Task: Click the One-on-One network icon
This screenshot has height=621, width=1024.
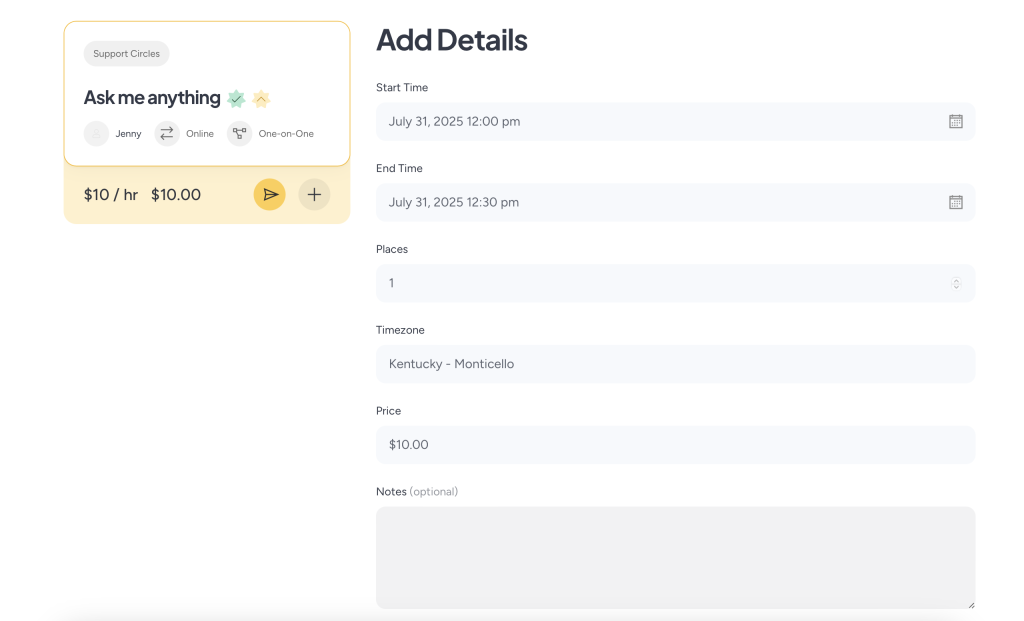Action: (x=239, y=134)
